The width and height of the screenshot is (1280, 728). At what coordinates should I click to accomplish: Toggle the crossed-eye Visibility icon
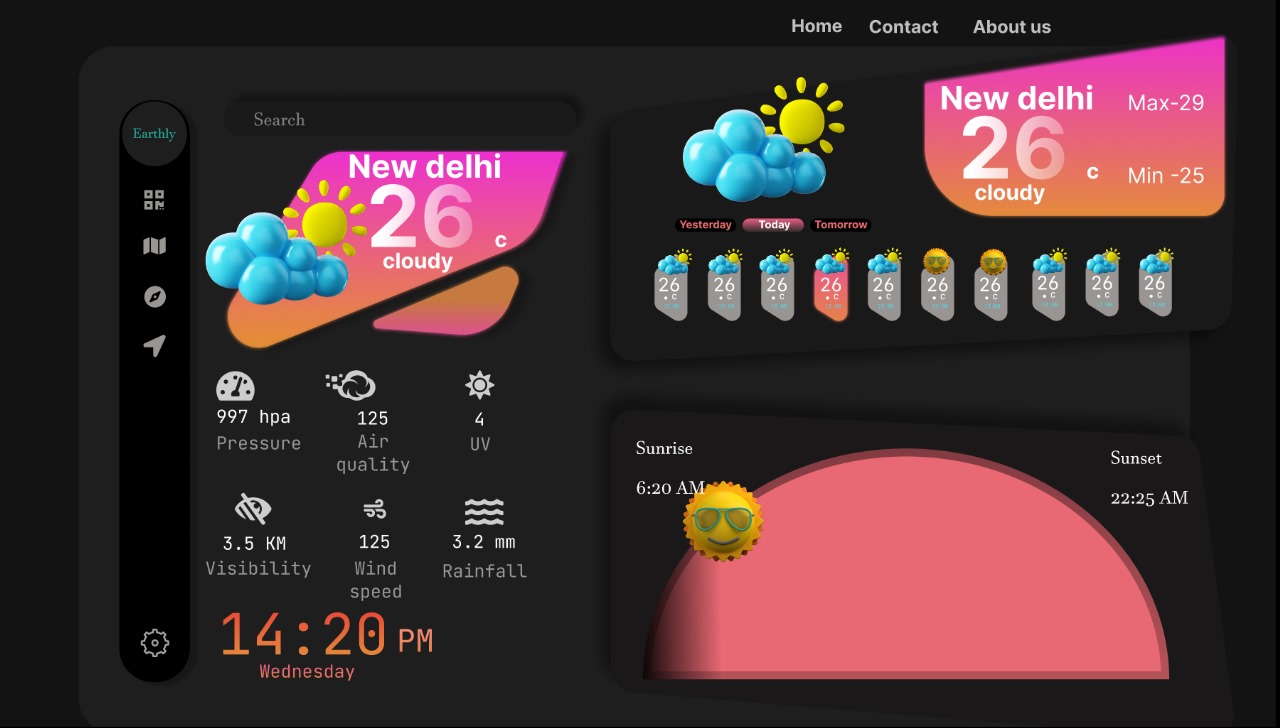(255, 510)
